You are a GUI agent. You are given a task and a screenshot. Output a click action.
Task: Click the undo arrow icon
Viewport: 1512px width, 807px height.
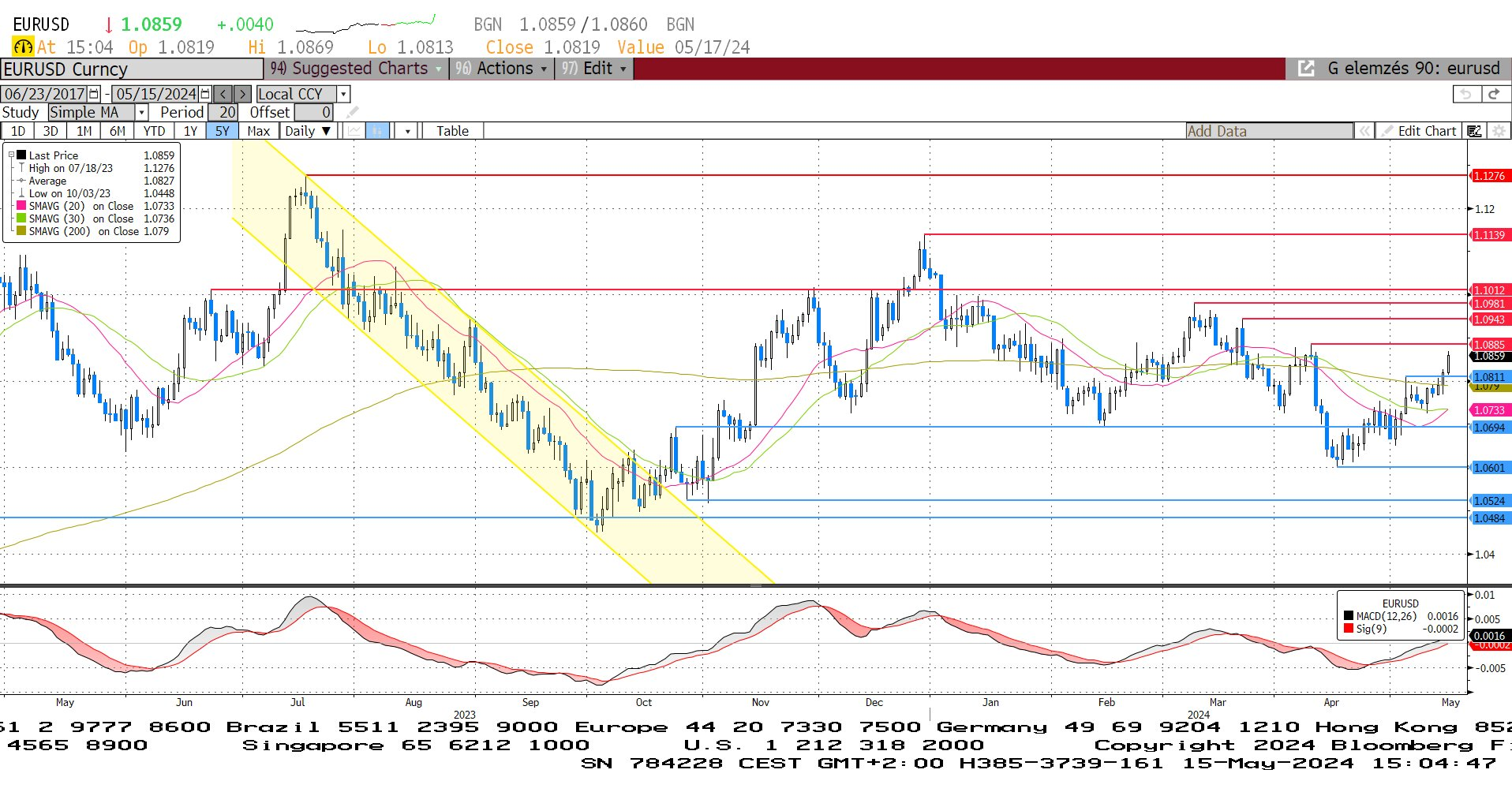click(x=1466, y=94)
